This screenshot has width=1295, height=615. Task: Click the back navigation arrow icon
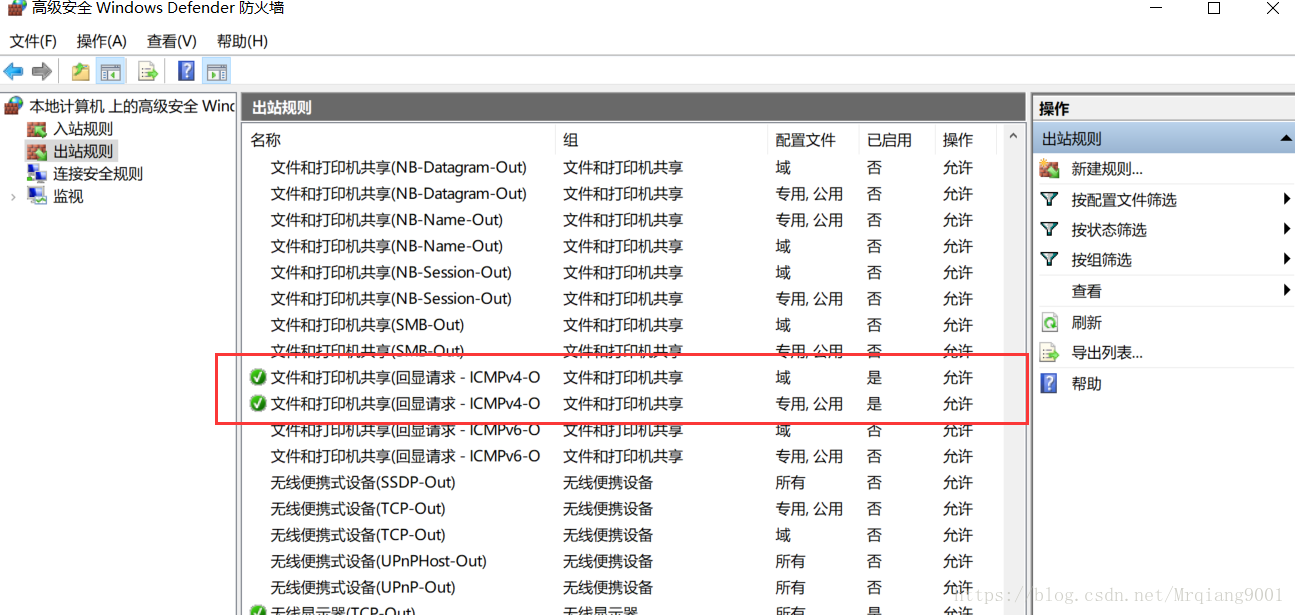[x=14, y=70]
